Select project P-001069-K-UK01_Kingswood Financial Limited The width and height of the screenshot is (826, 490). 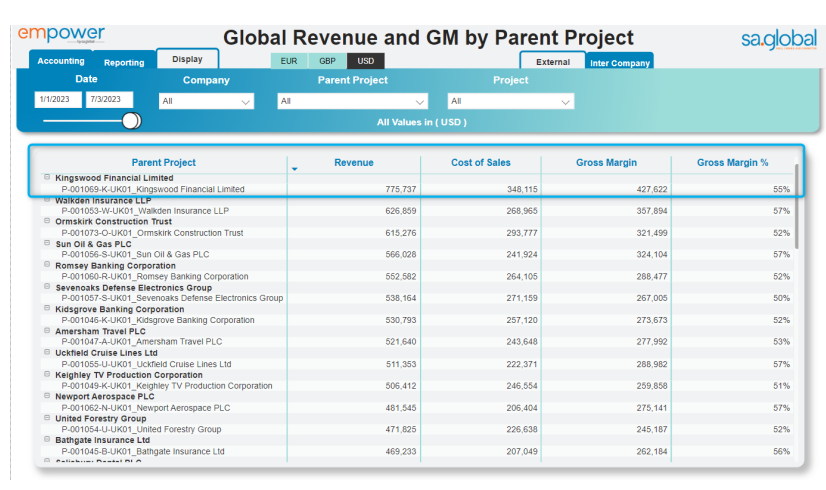pos(153,189)
